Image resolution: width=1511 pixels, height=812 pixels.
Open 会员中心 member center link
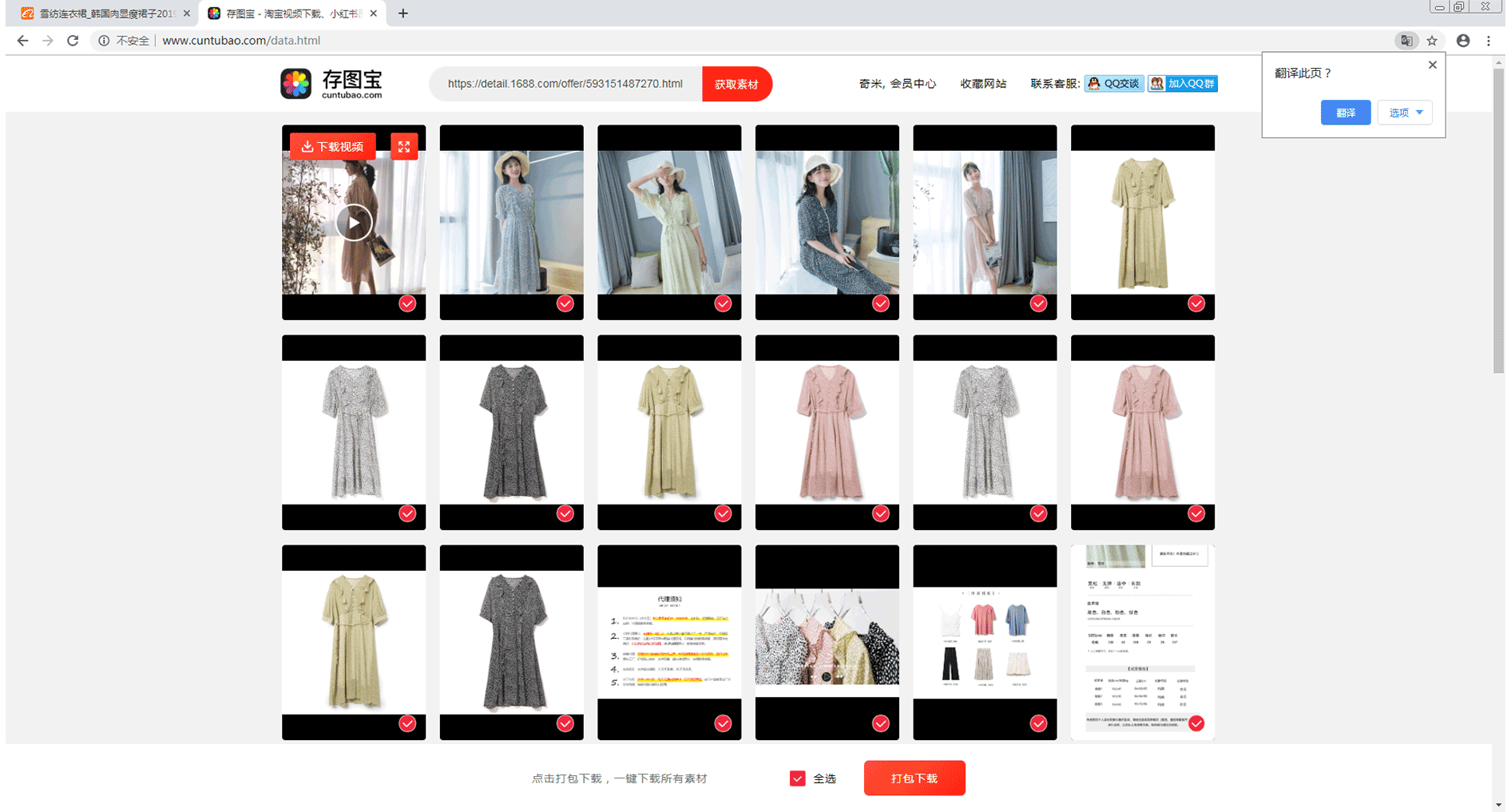pyautogui.click(x=913, y=84)
